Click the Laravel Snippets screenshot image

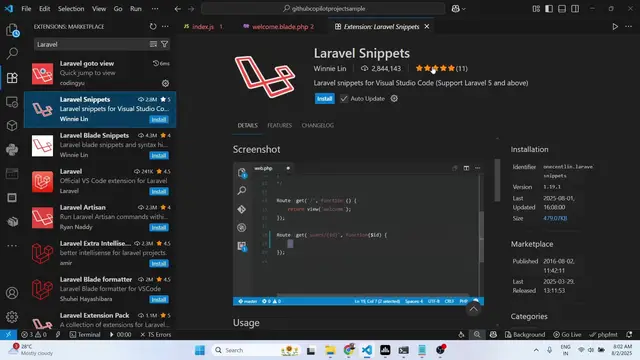pyautogui.click(x=358, y=234)
